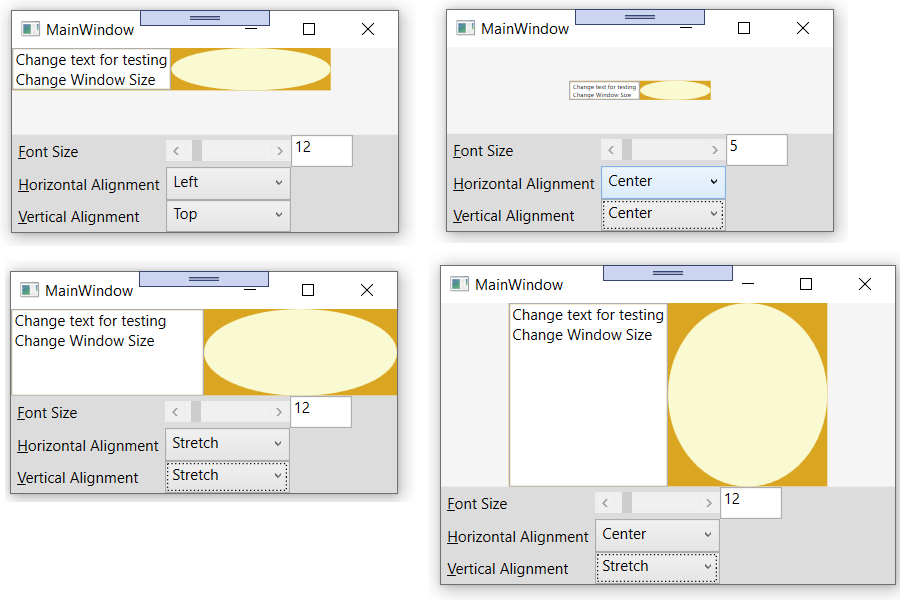Open Vertical Alignment Stretch dropdown below Horizontal Center
911x603 pixels.
tap(656, 567)
